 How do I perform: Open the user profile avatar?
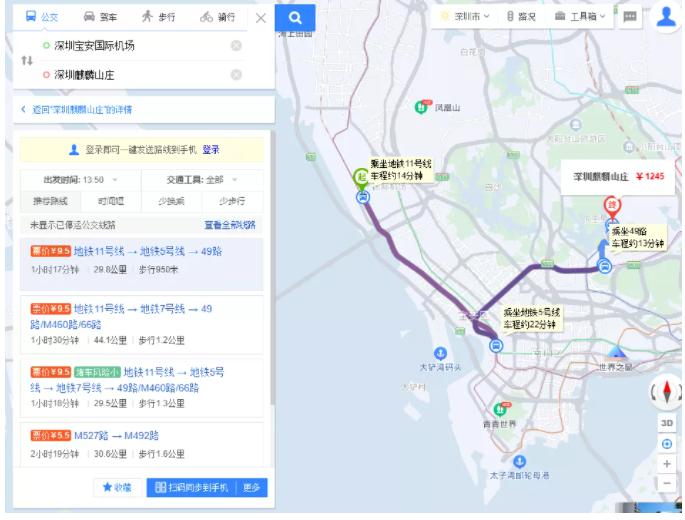pos(666,17)
